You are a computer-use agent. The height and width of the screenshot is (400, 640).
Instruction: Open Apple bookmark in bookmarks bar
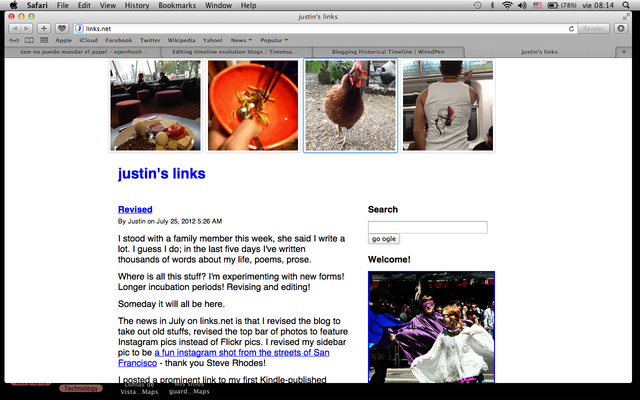63,40
